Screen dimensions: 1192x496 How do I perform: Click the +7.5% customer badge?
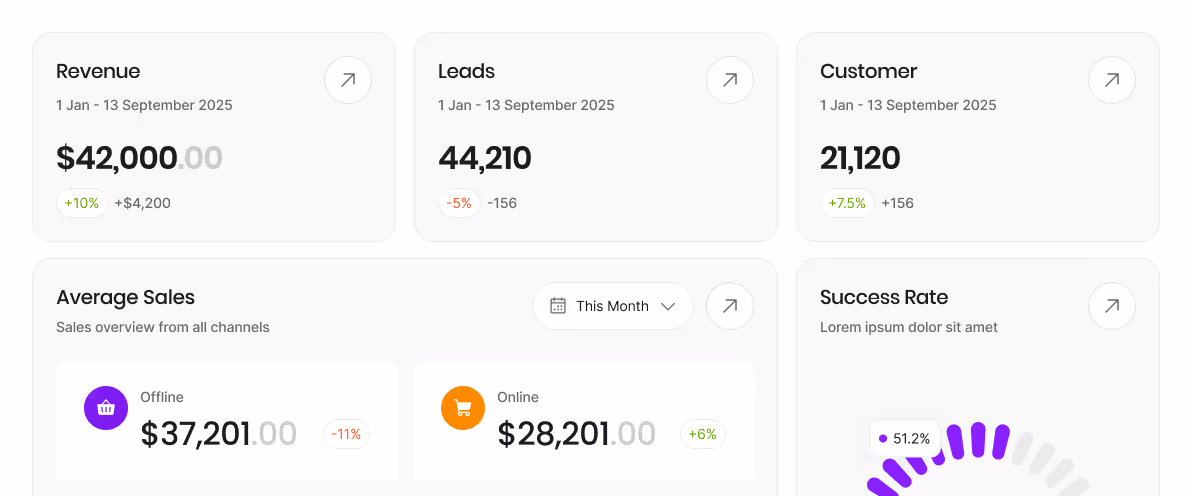(x=847, y=203)
